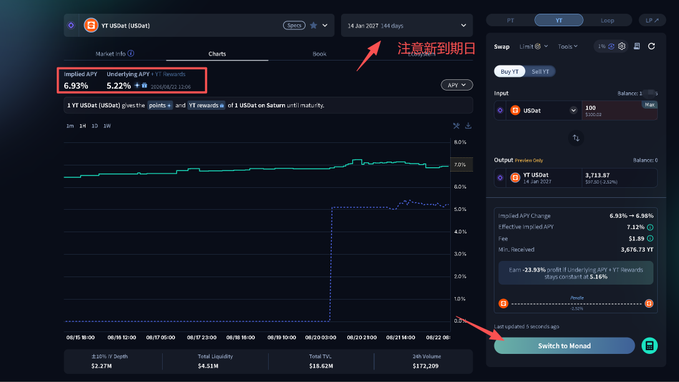The width and height of the screenshot is (679, 382).
Task: Click Min. Received 3,676.73 YT value
Action: click(x=637, y=250)
